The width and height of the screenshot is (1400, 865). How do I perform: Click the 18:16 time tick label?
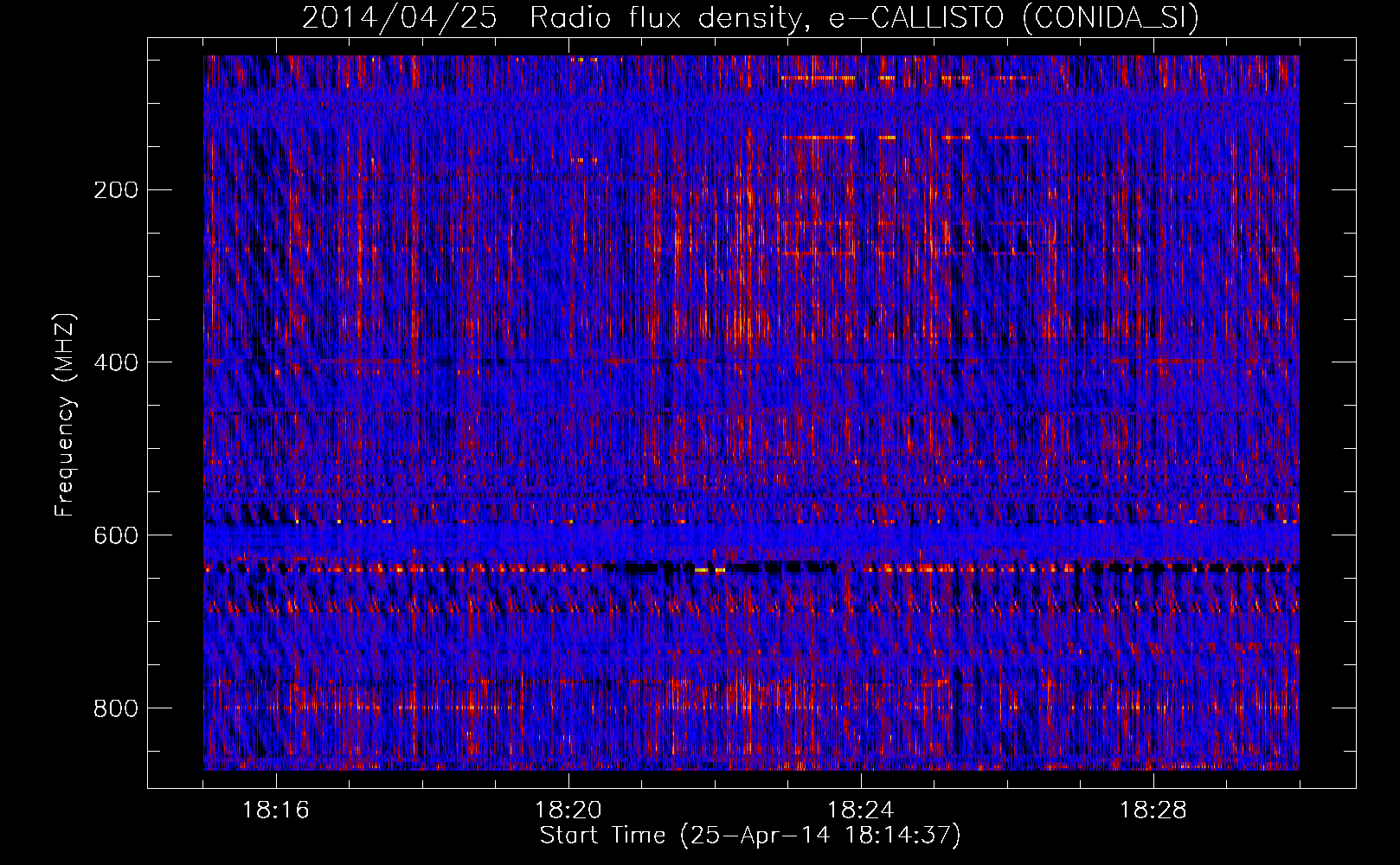(x=276, y=811)
